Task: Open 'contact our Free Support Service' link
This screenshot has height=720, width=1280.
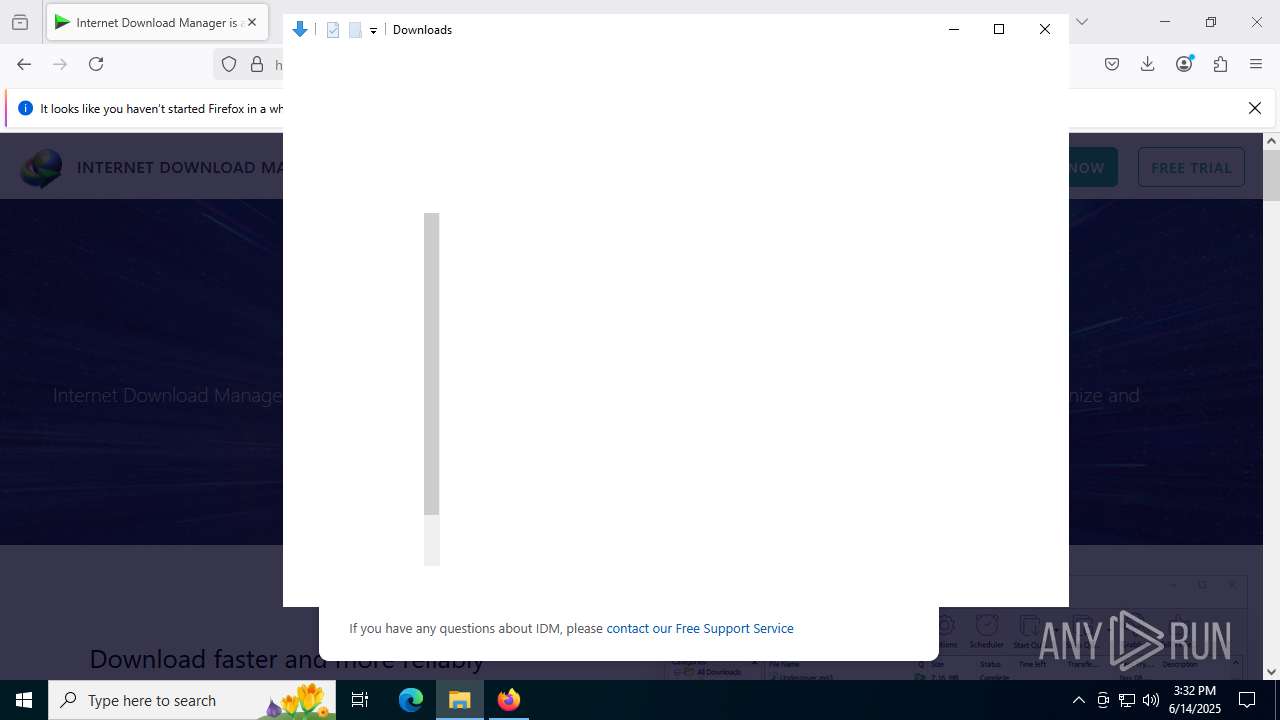Action: tap(700, 628)
